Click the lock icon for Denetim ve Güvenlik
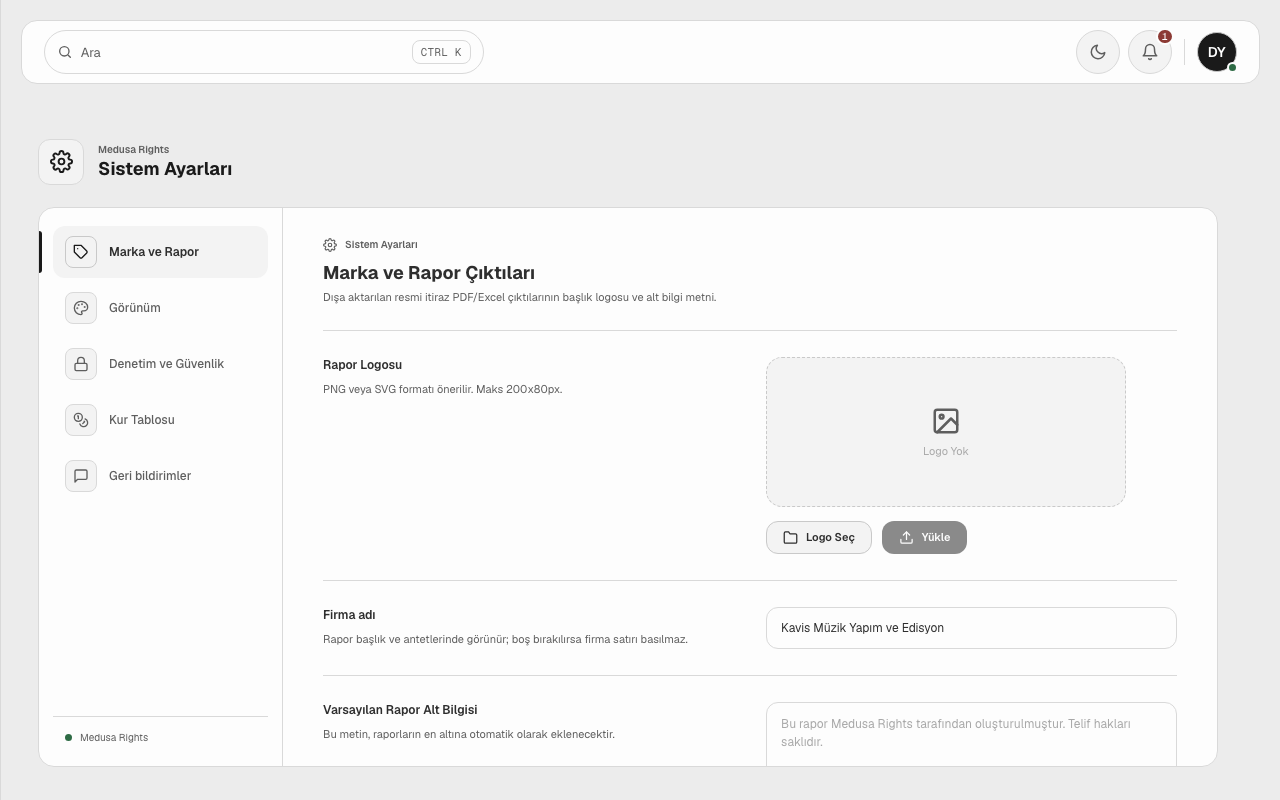 coord(81,364)
